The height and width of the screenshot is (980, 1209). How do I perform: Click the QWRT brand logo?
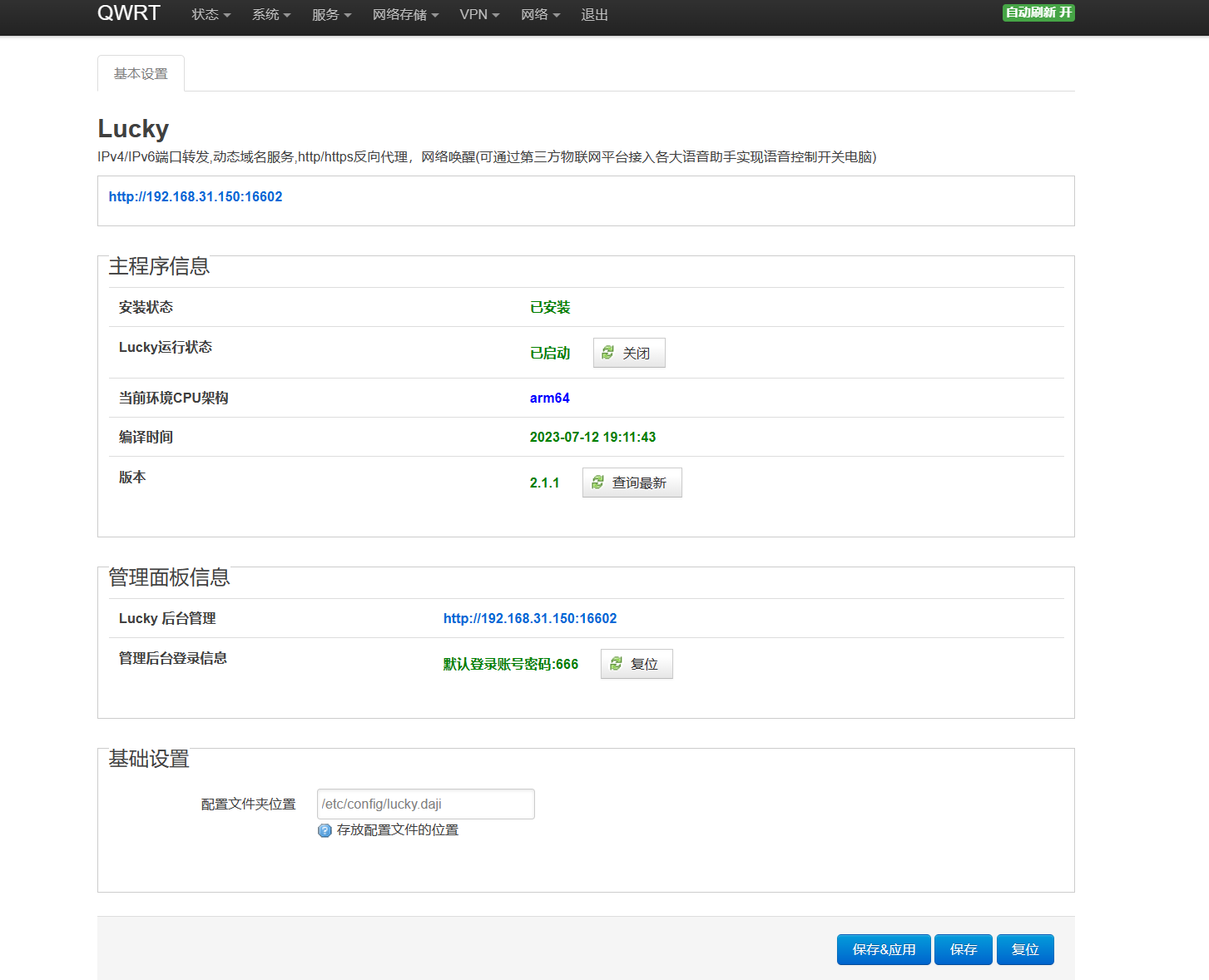(129, 13)
